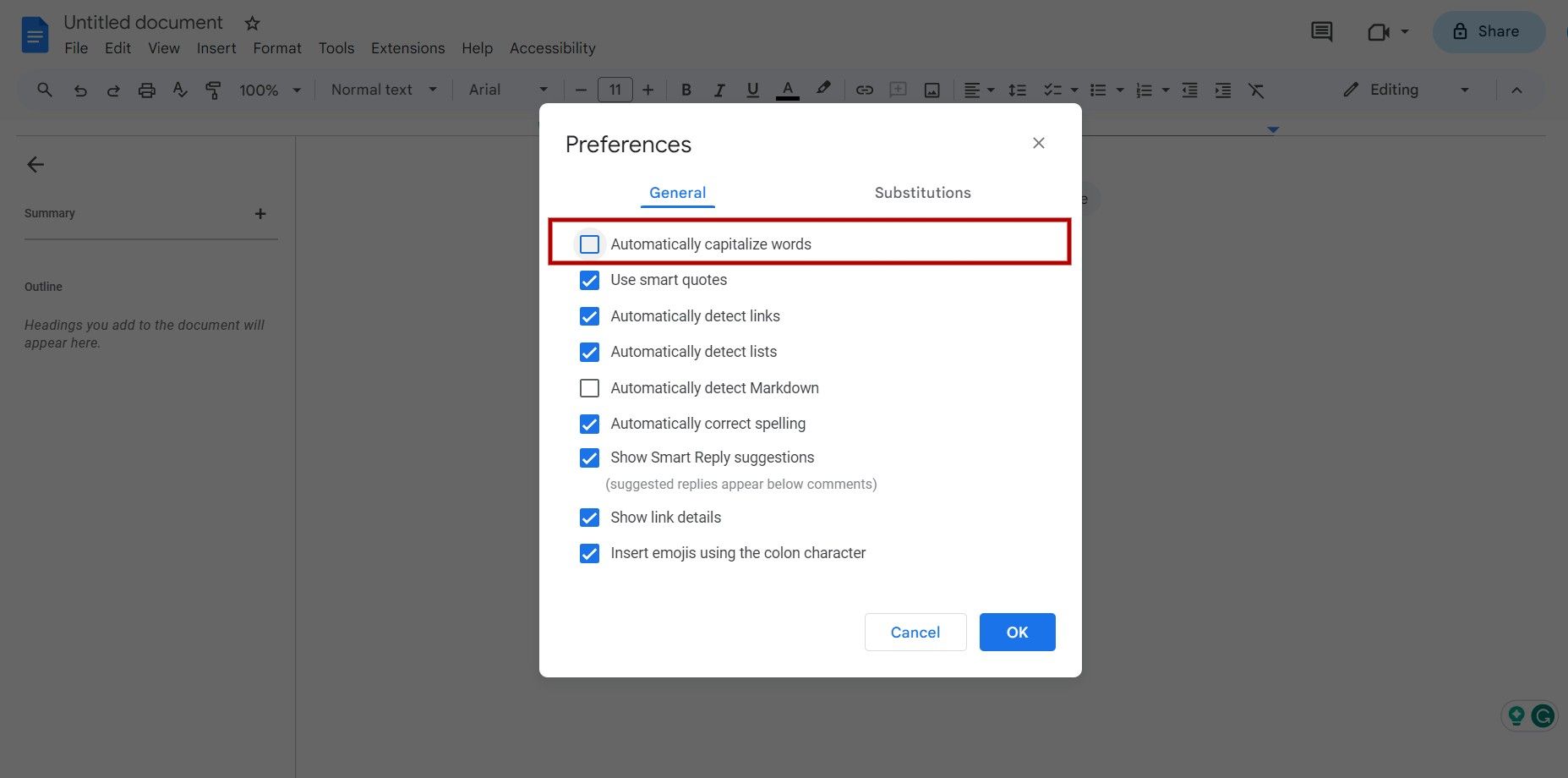
Task: Click the Insert image icon
Action: [931, 90]
